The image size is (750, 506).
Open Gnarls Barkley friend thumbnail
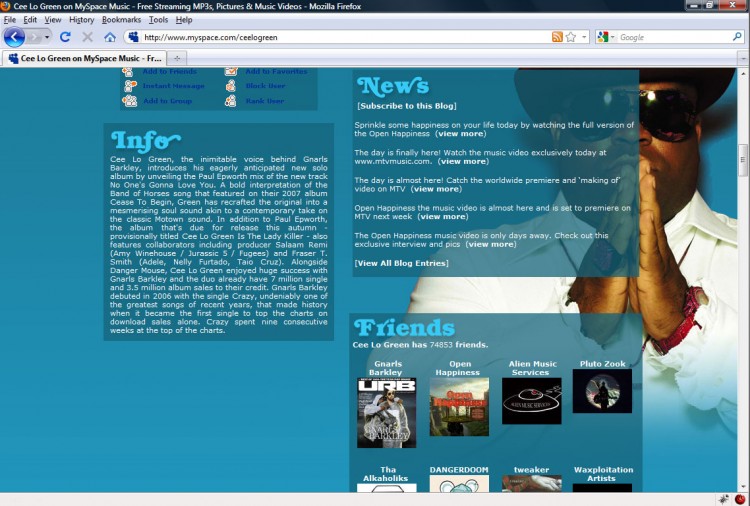[386, 413]
